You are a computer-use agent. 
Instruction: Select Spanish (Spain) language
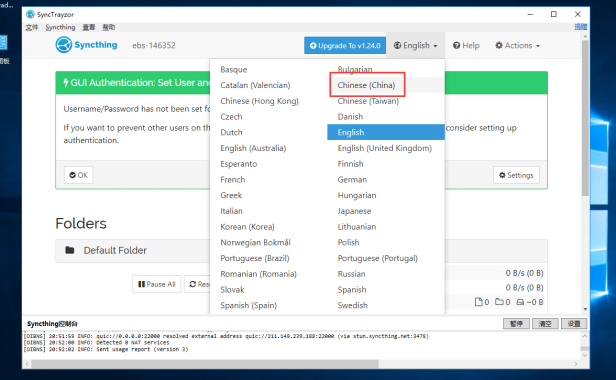[248, 305]
